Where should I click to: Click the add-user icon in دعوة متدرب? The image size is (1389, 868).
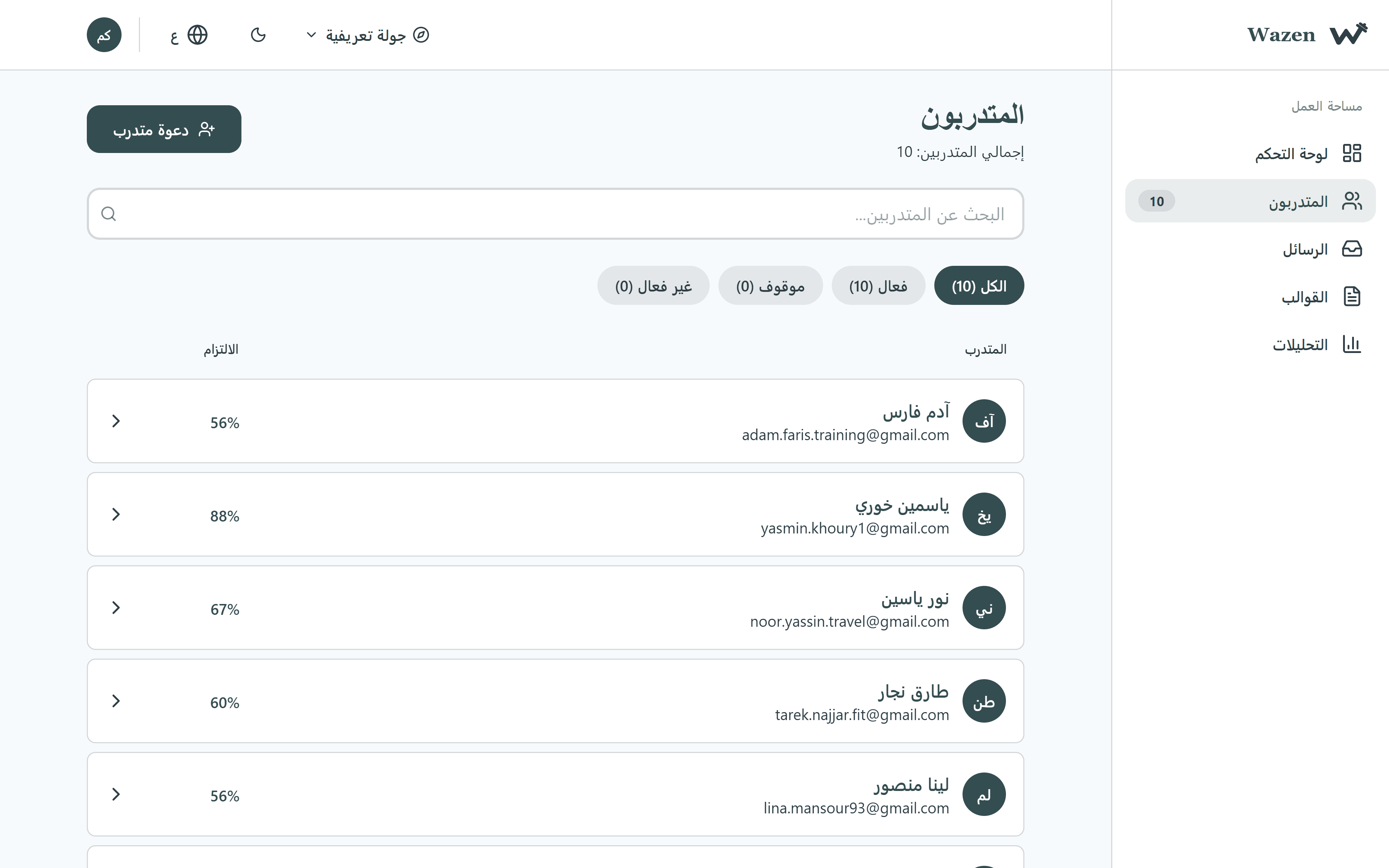tap(207, 130)
